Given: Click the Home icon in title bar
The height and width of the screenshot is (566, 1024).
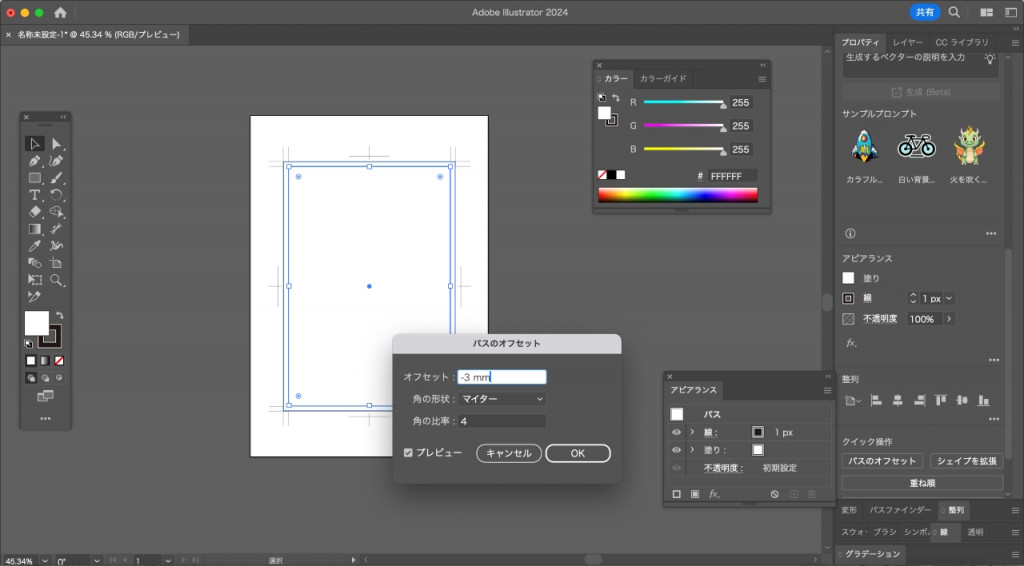Looking at the screenshot, I should point(61,12).
